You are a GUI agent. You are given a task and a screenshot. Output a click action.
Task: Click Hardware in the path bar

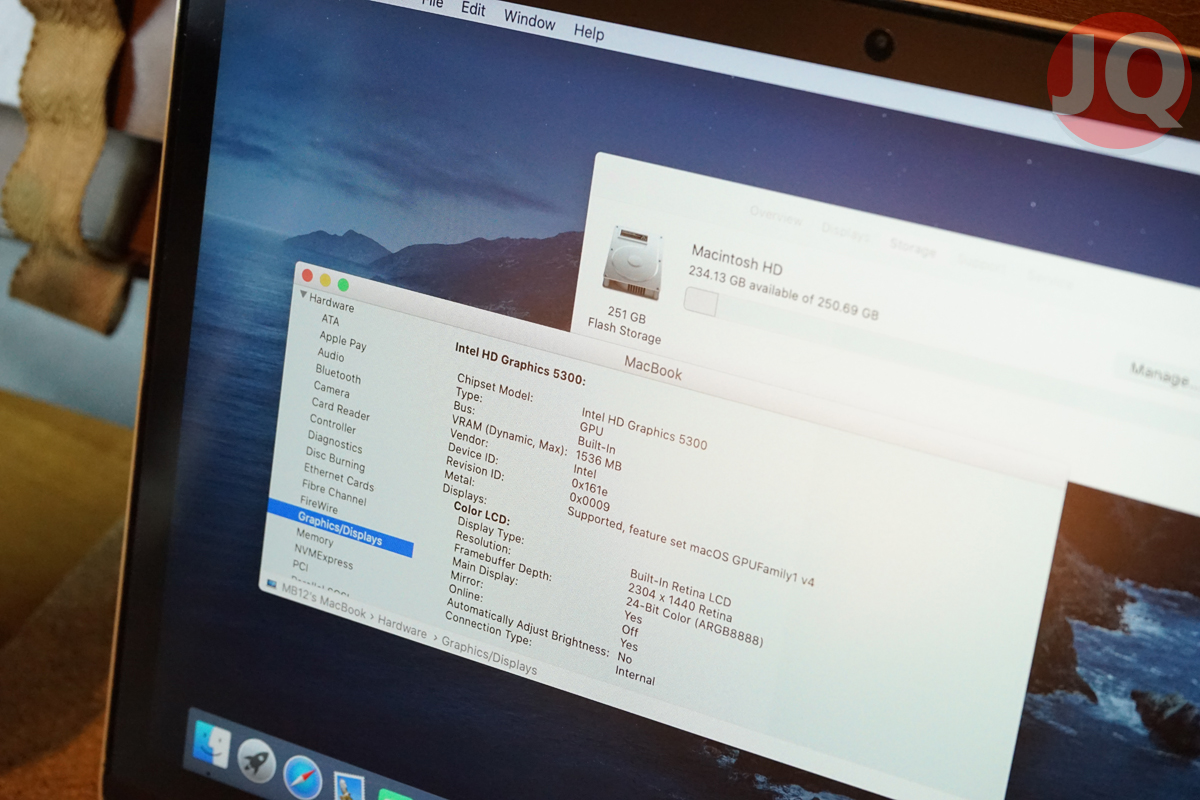(x=402, y=627)
